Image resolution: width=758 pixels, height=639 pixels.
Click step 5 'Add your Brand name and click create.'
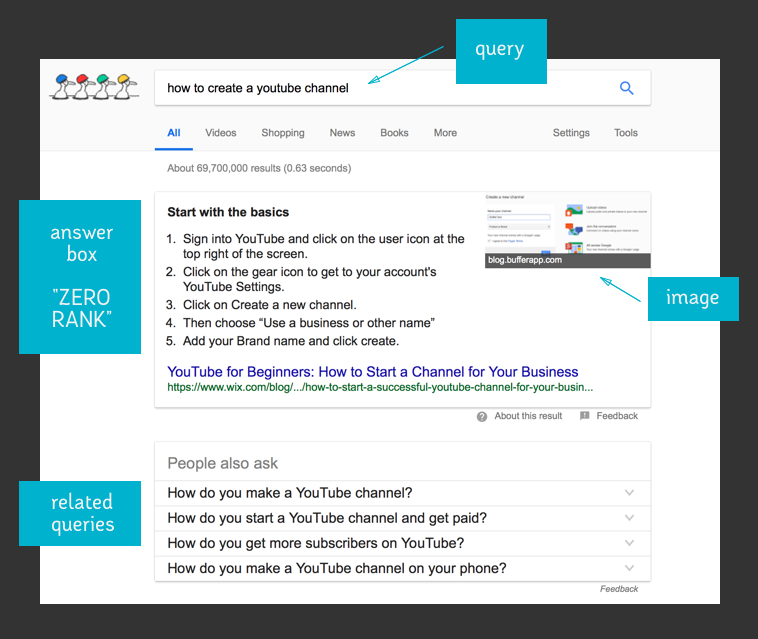click(x=291, y=341)
